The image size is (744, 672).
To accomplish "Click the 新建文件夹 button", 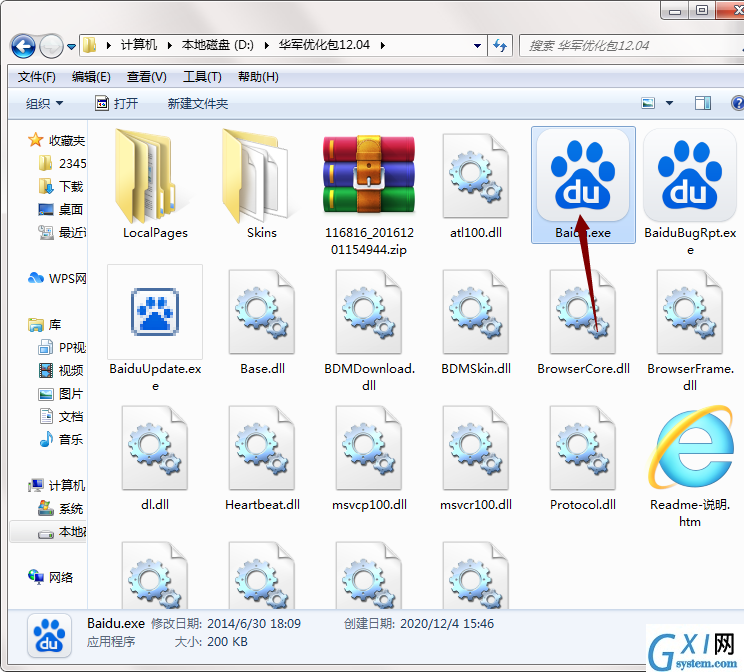I will 198,103.
